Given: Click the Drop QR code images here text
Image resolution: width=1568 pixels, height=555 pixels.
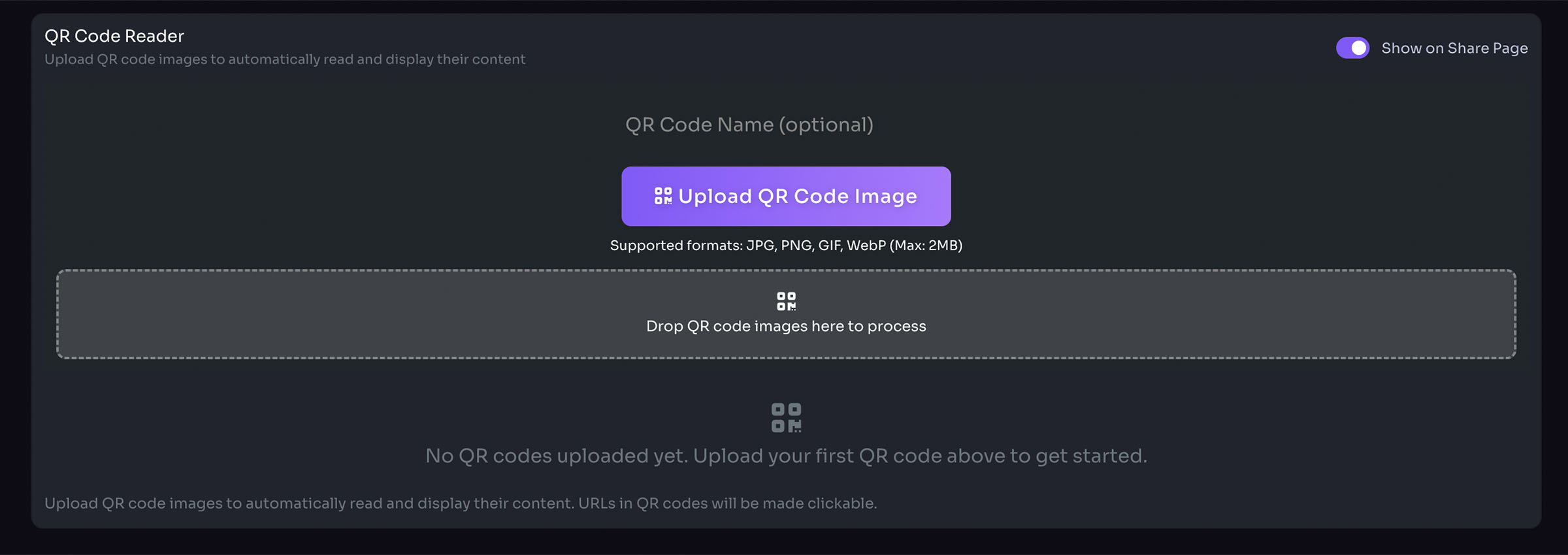Looking at the screenshot, I should click(x=785, y=326).
